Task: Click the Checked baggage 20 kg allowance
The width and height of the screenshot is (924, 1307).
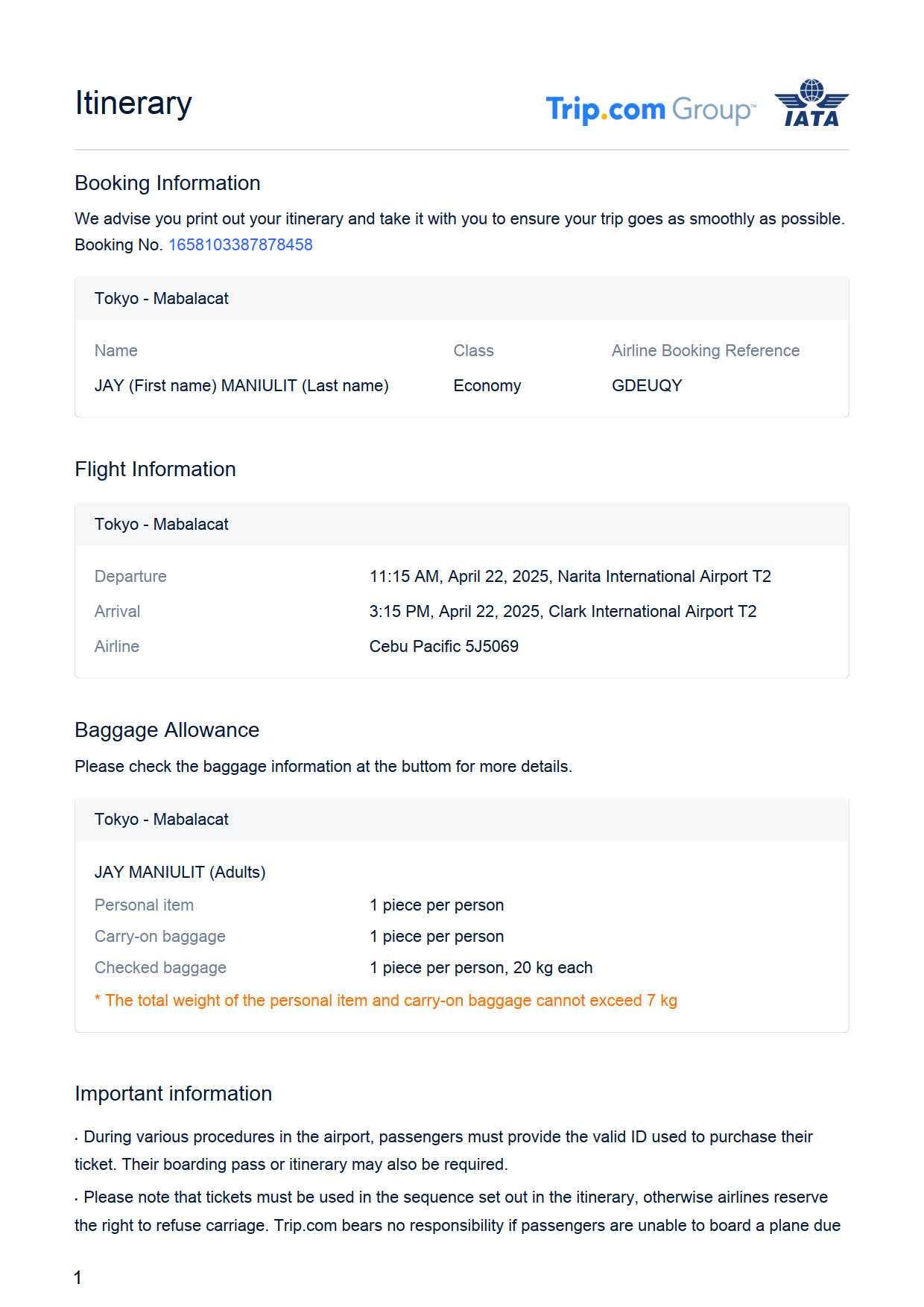Action: 481,967
